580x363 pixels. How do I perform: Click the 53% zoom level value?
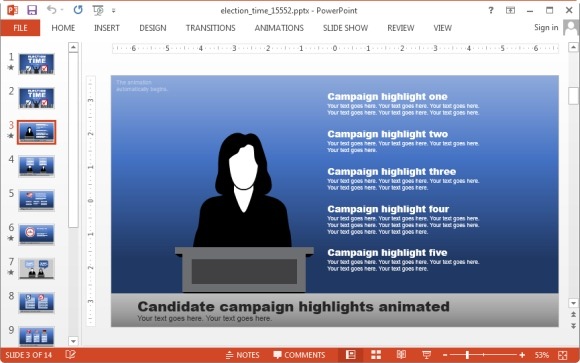(x=542, y=355)
